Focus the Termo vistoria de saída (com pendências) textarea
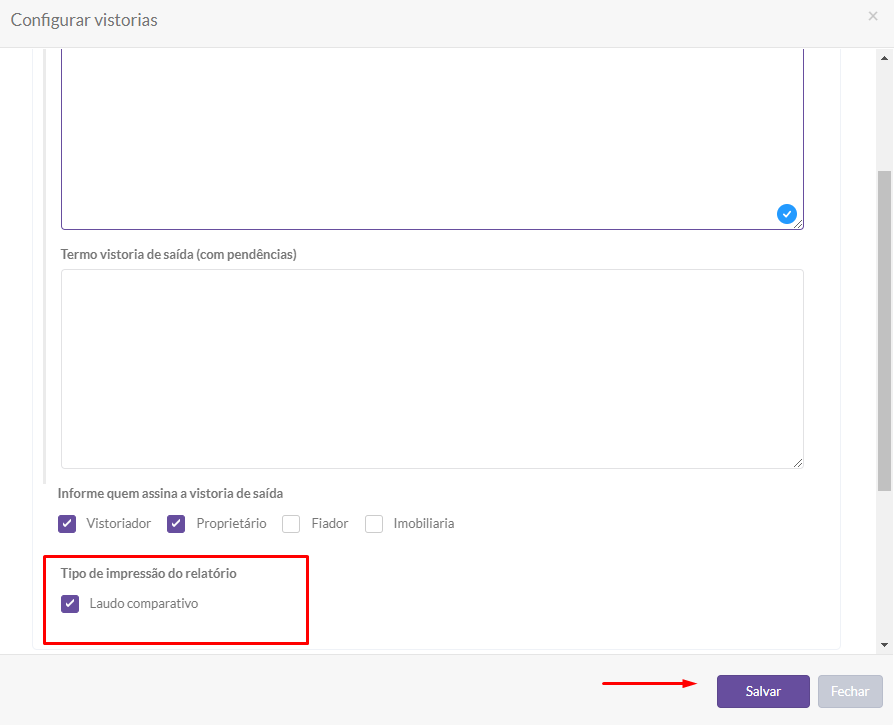Screen dimensions: 894x725 (432, 369)
